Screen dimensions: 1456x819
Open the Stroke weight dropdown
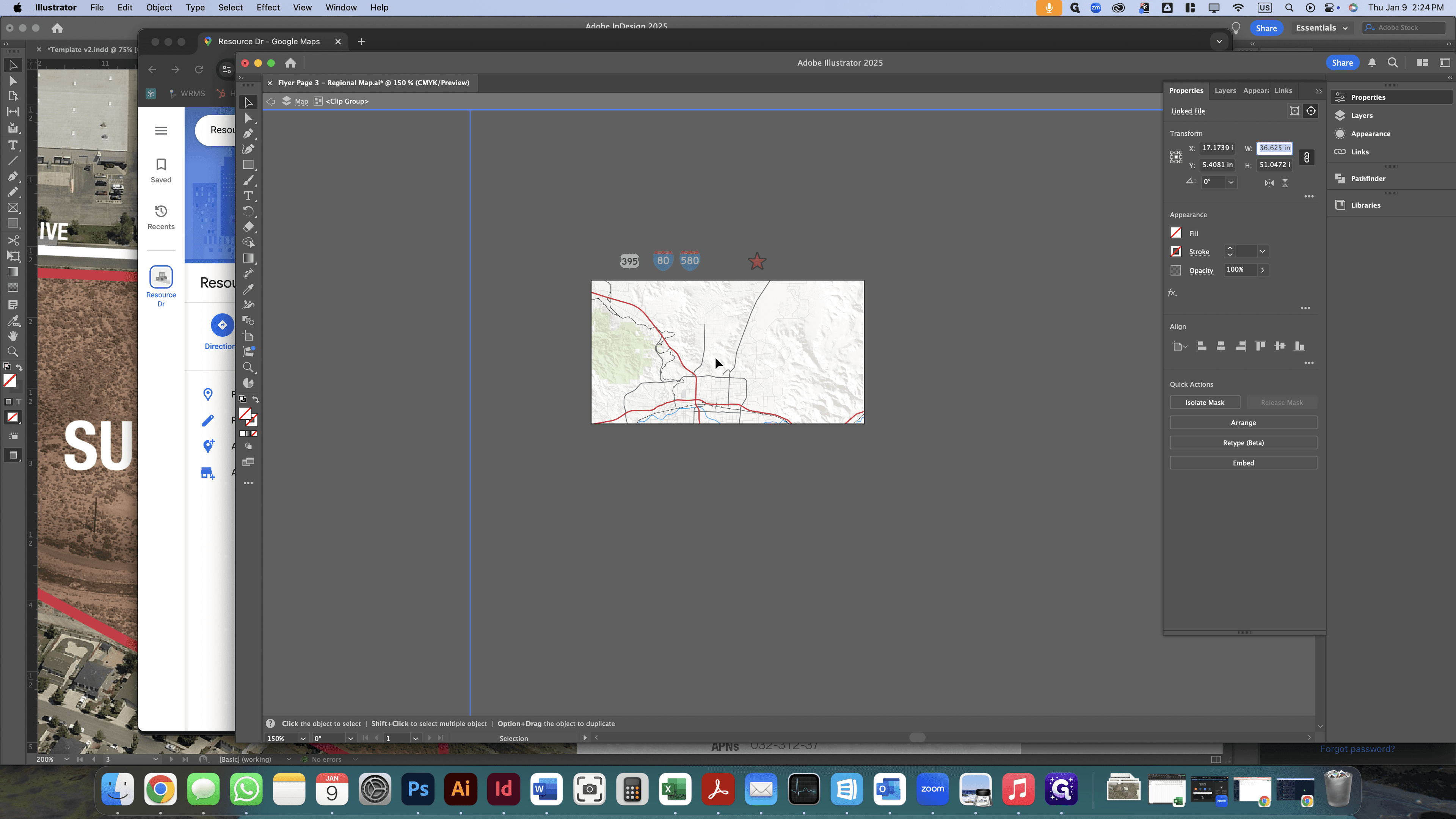pos(1262,251)
